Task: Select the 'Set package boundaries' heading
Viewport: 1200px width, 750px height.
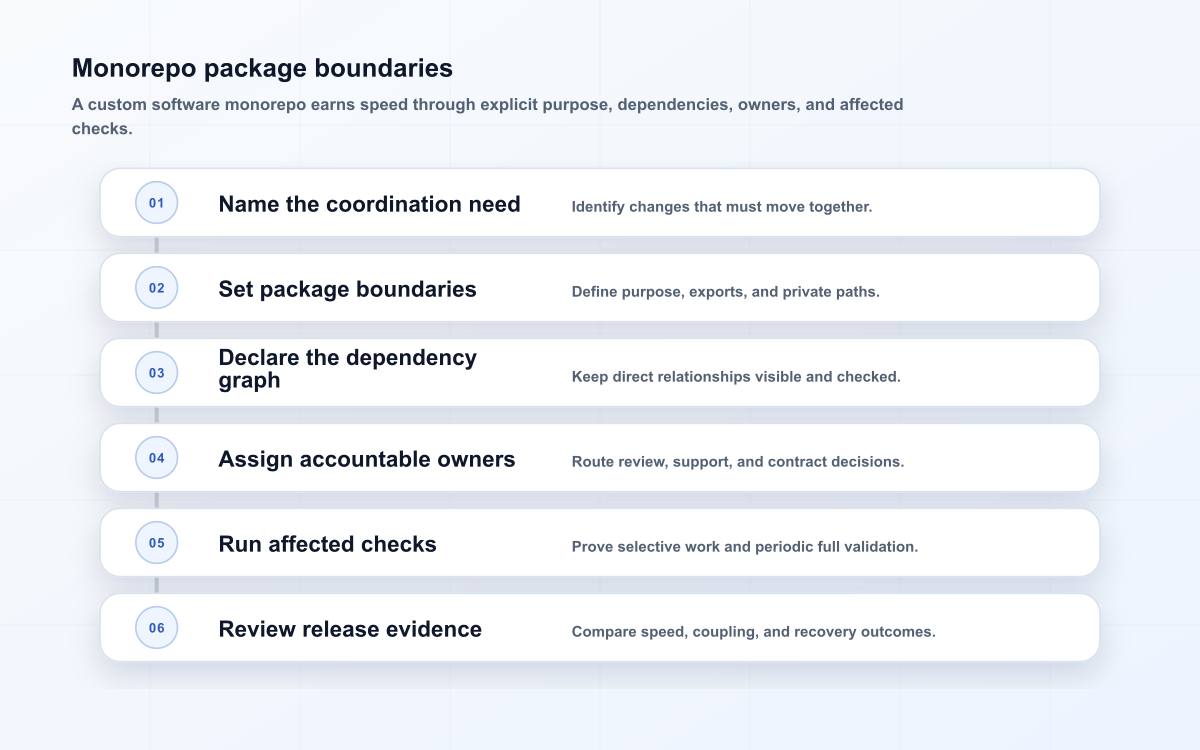Action: [347, 289]
